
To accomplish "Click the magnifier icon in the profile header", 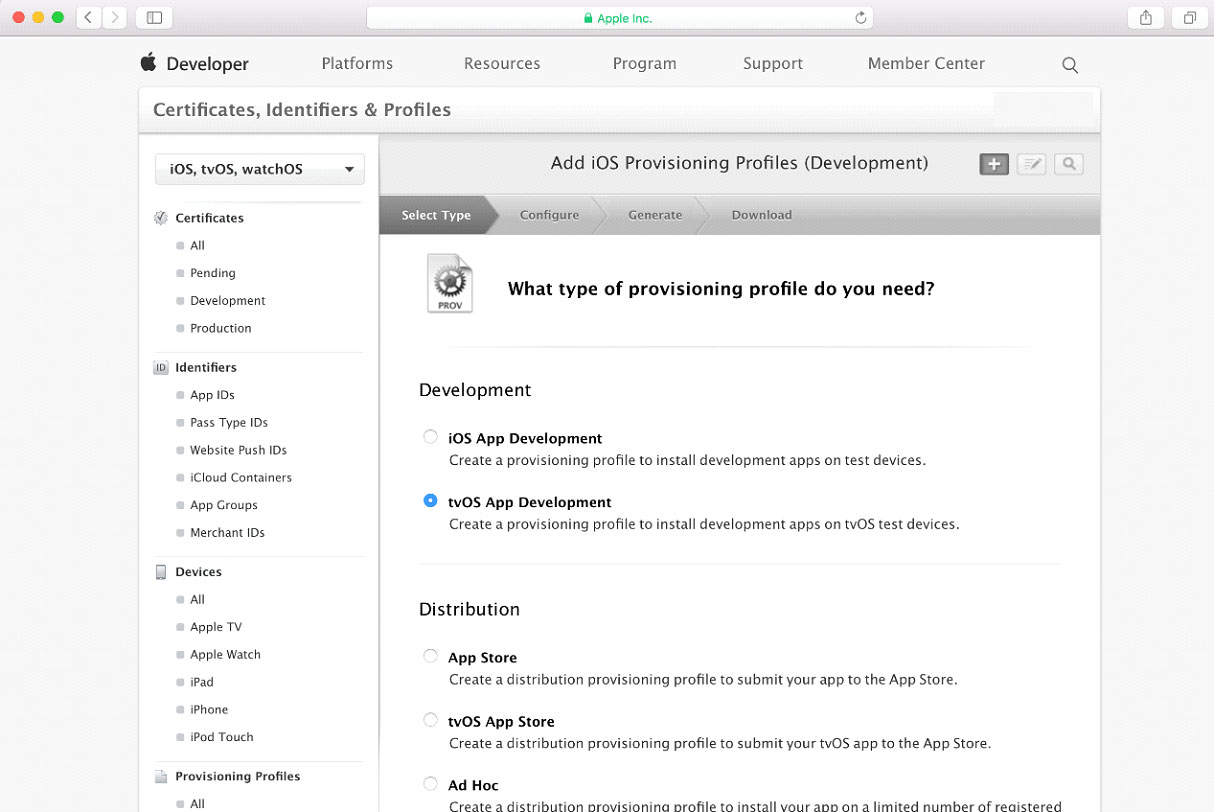I will pos(1068,165).
